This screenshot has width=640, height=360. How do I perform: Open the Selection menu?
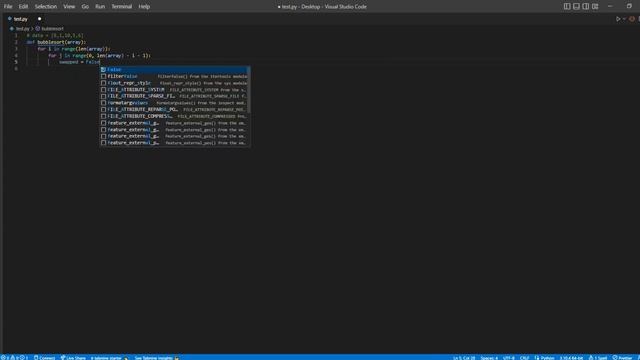pyautogui.click(x=46, y=7)
